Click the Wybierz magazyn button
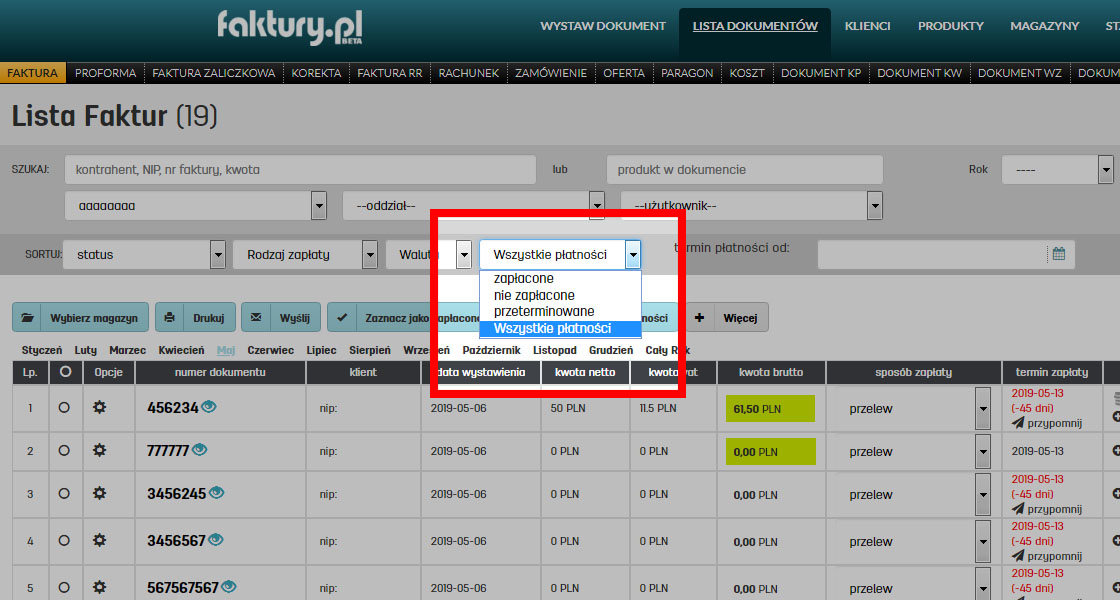The width and height of the screenshot is (1120, 600). click(x=81, y=318)
